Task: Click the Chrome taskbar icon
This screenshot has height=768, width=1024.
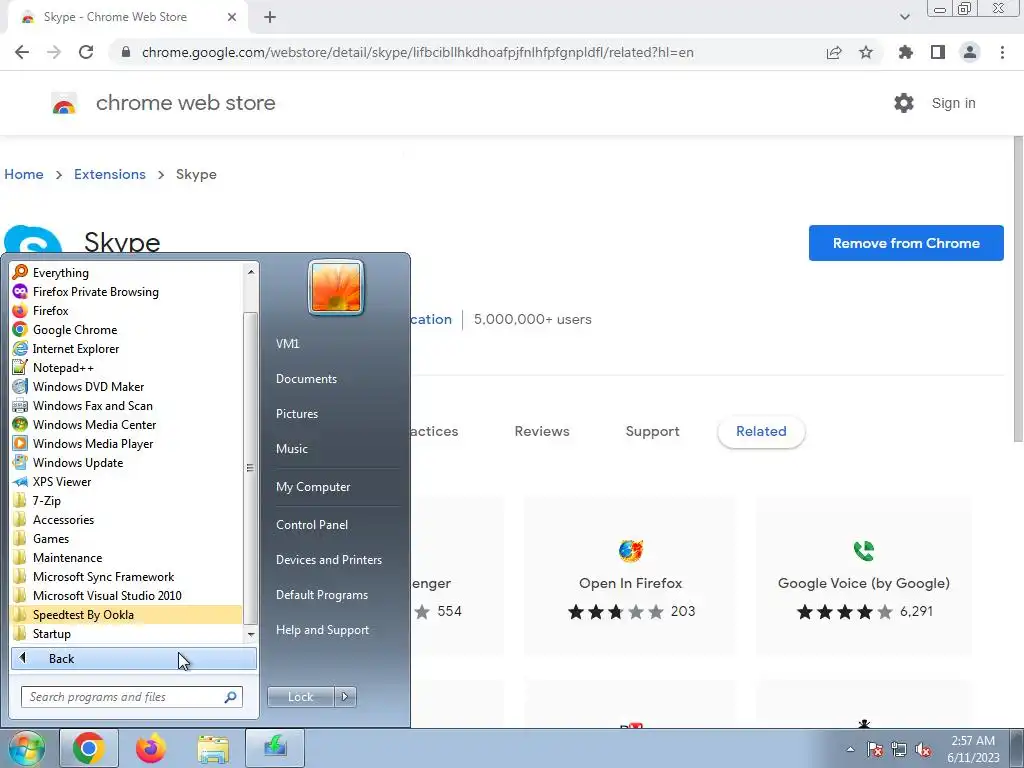Action: click(x=89, y=748)
